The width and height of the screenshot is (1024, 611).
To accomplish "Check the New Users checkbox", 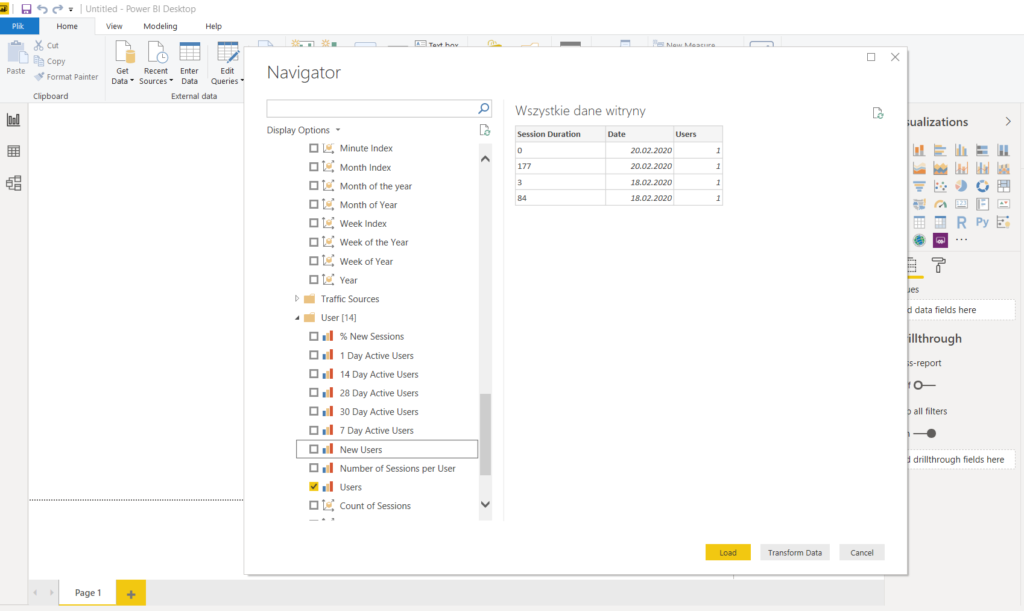I will coord(313,449).
